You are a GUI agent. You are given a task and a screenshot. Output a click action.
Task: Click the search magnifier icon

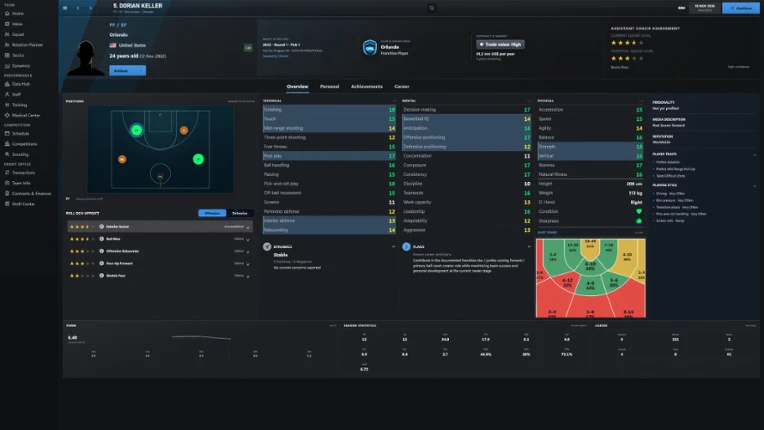pyautogui.click(x=432, y=8)
